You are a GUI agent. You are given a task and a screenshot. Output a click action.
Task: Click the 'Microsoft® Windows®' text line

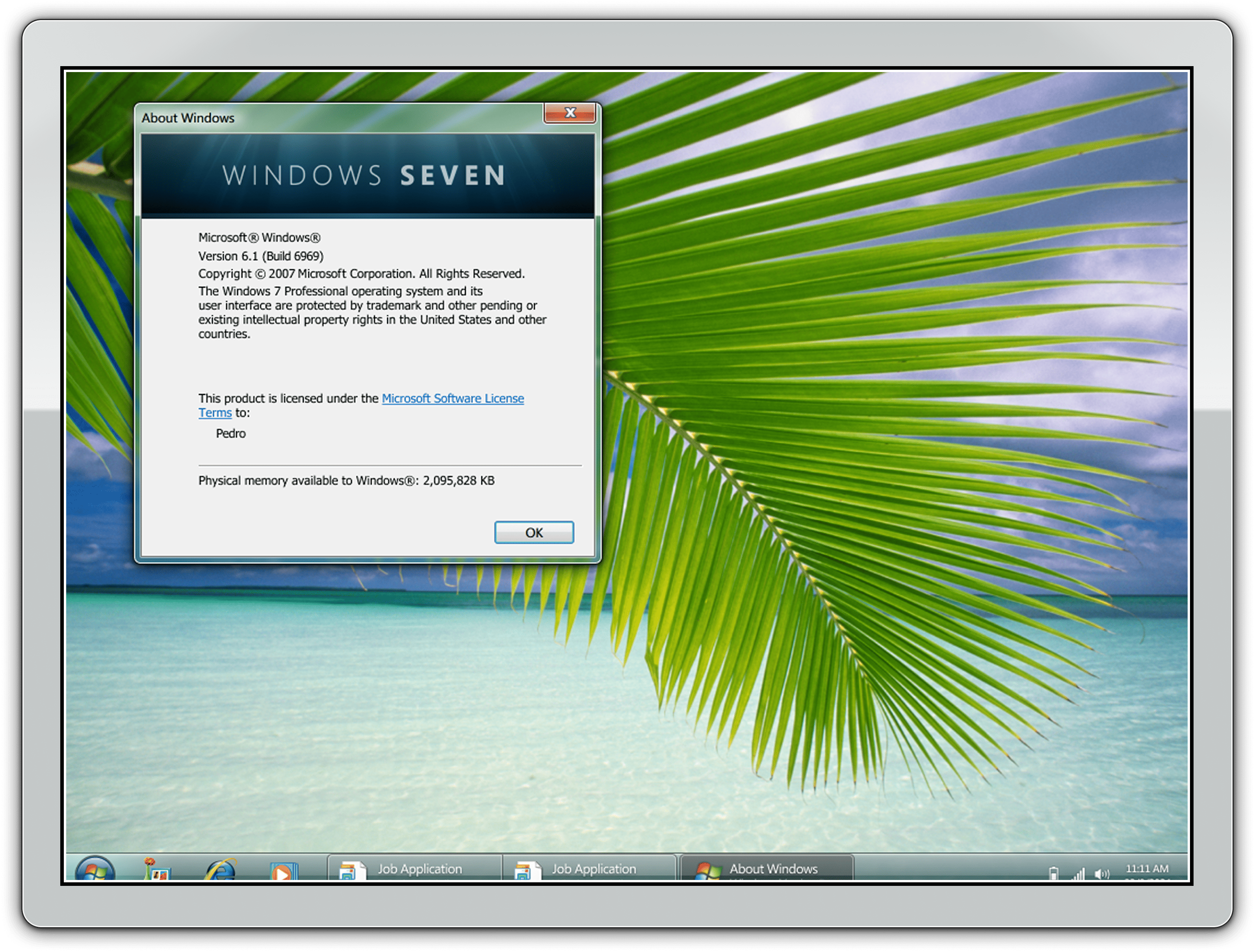pyautogui.click(x=259, y=237)
